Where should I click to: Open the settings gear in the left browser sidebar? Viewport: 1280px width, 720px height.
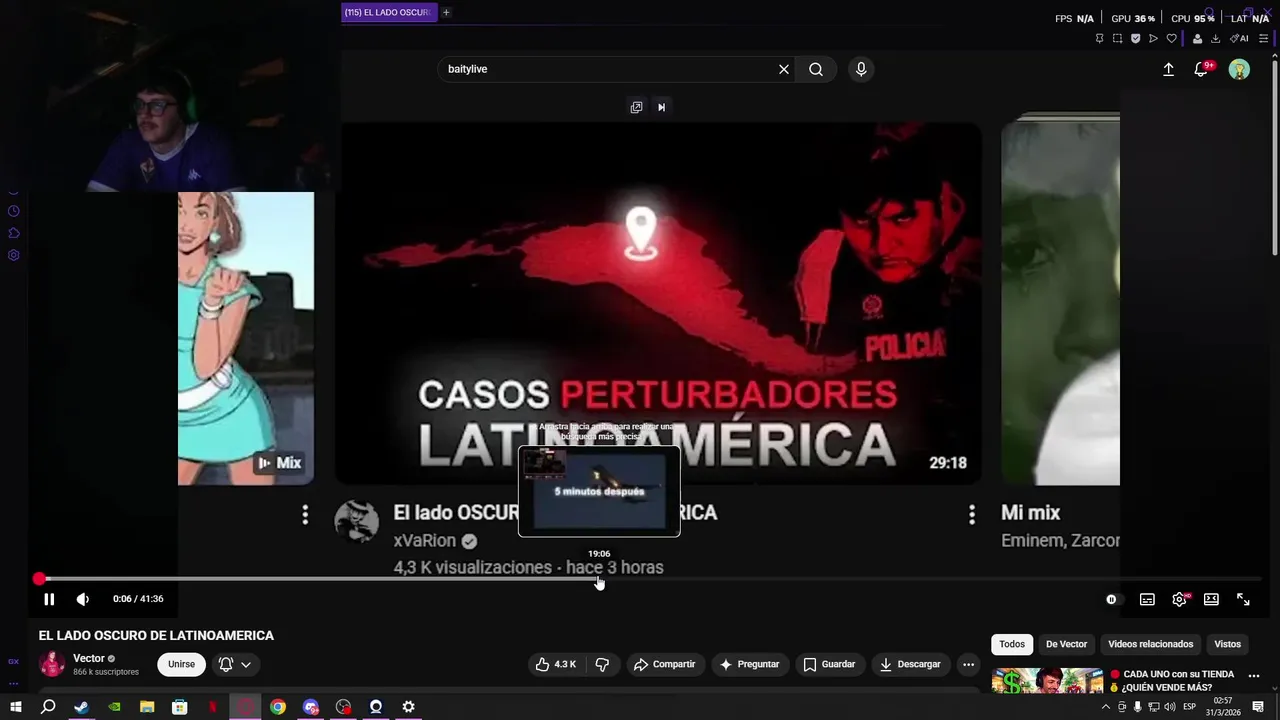tap(13, 255)
